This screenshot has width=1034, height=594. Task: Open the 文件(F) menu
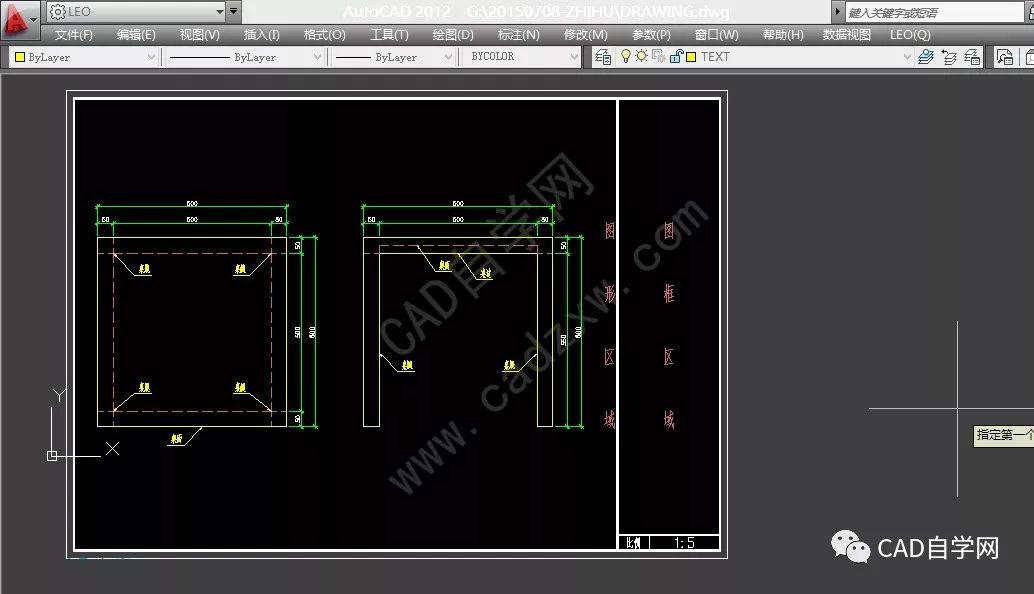coord(73,35)
